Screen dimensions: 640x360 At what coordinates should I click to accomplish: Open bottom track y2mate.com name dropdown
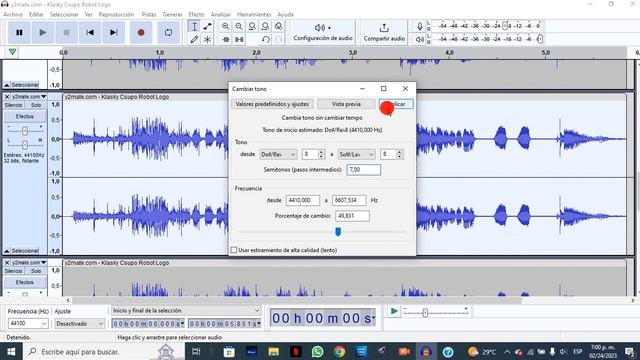pyautogui.click(x=29, y=262)
